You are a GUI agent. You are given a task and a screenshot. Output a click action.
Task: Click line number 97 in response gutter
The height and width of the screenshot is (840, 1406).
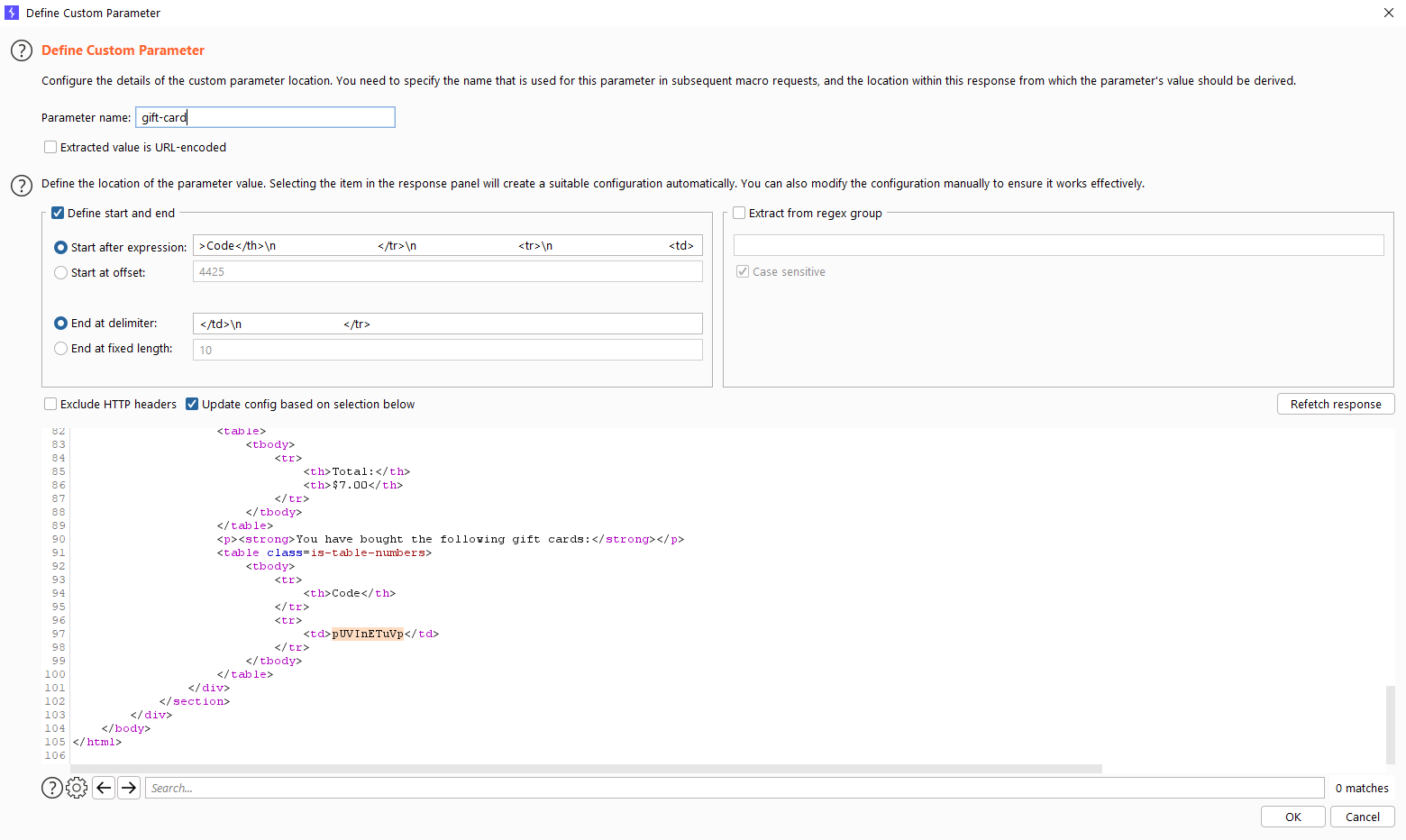pos(59,634)
